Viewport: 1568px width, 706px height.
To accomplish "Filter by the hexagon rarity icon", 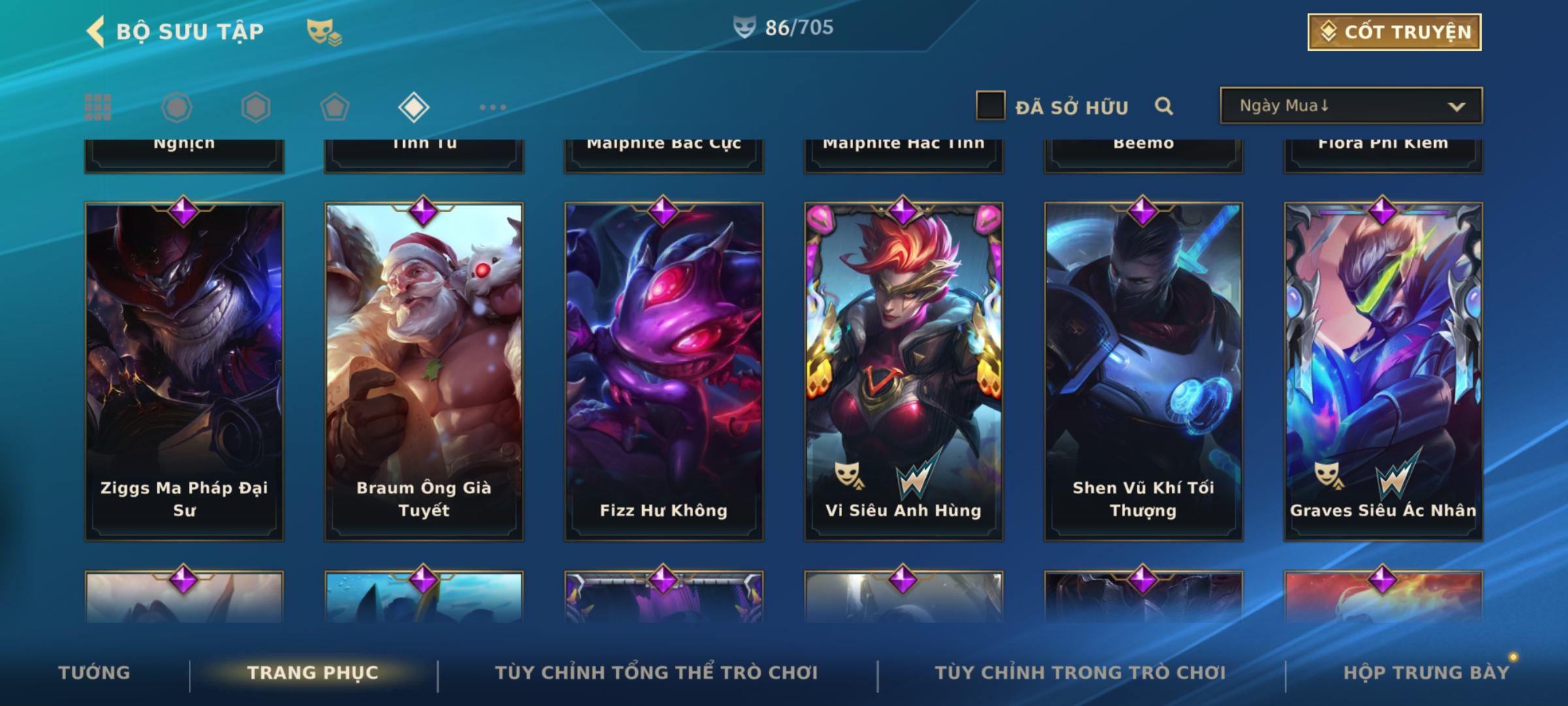I will coord(255,107).
